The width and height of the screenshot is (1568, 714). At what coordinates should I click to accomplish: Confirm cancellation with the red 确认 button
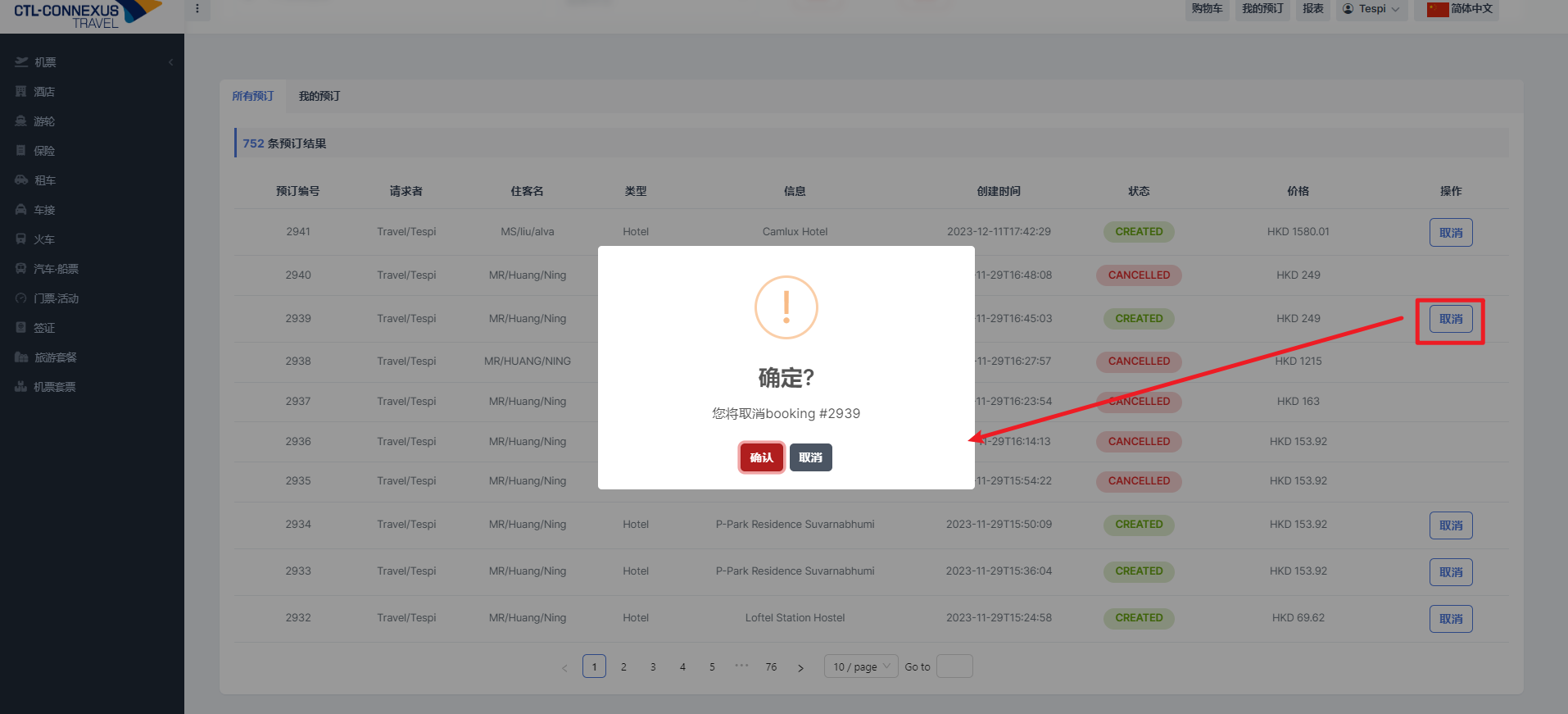[761, 457]
